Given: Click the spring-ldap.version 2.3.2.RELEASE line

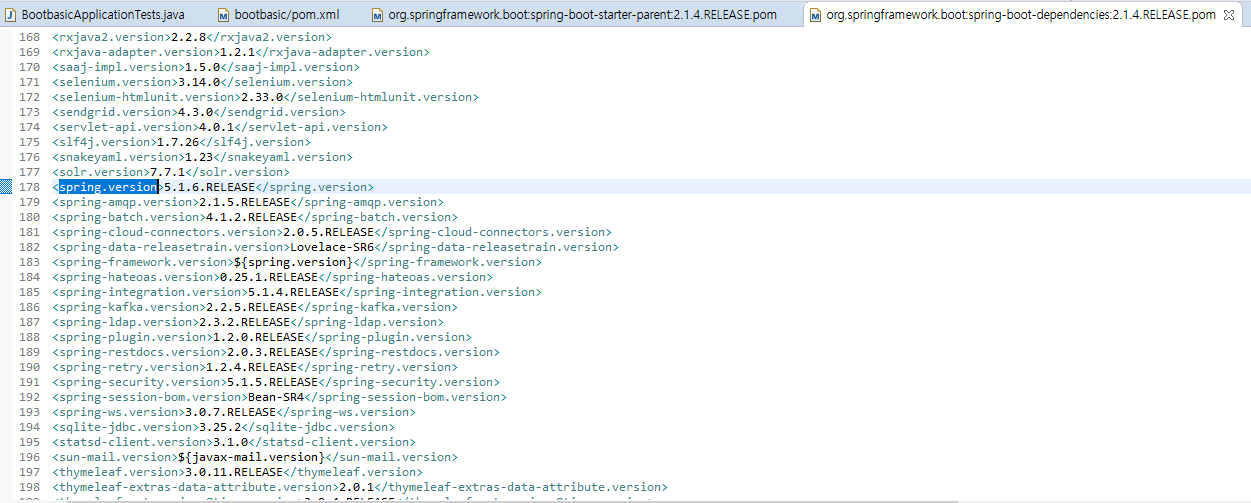Looking at the screenshot, I should tap(248, 322).
